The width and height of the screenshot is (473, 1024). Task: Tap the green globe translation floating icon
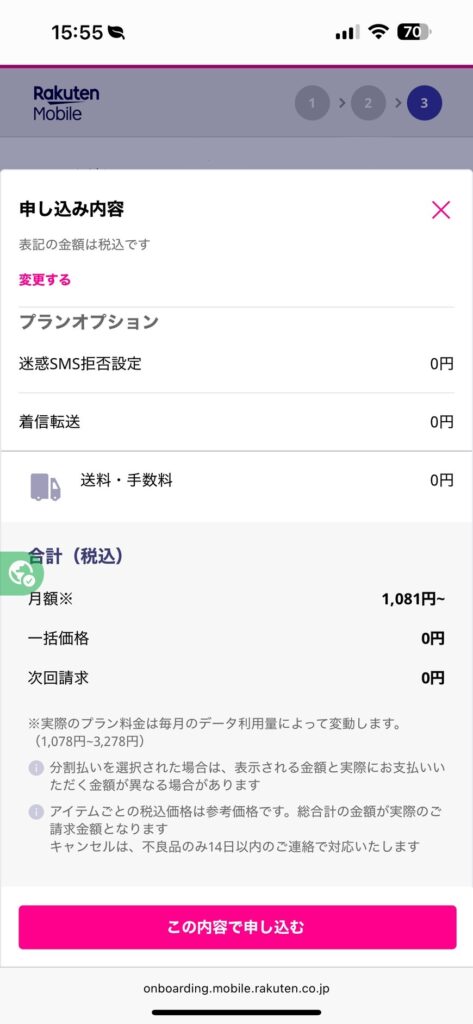[22, 573]
